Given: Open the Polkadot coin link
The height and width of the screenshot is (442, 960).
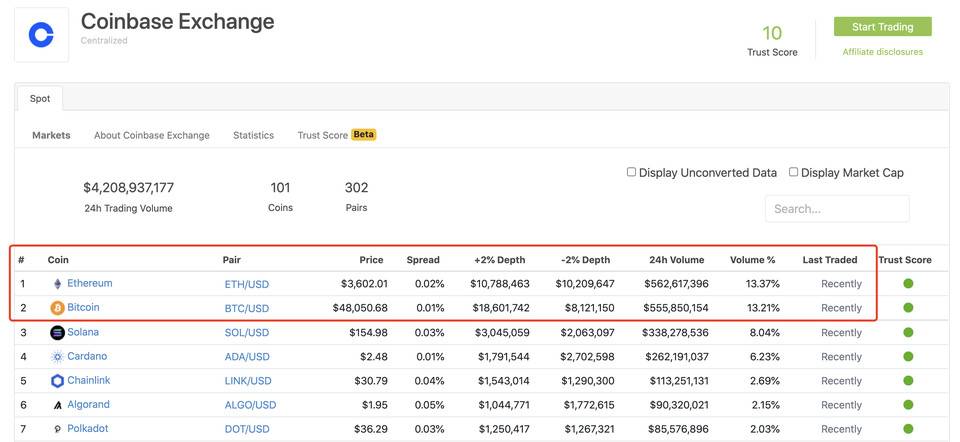Looking at the screenshot, I should tap(88, 429).
